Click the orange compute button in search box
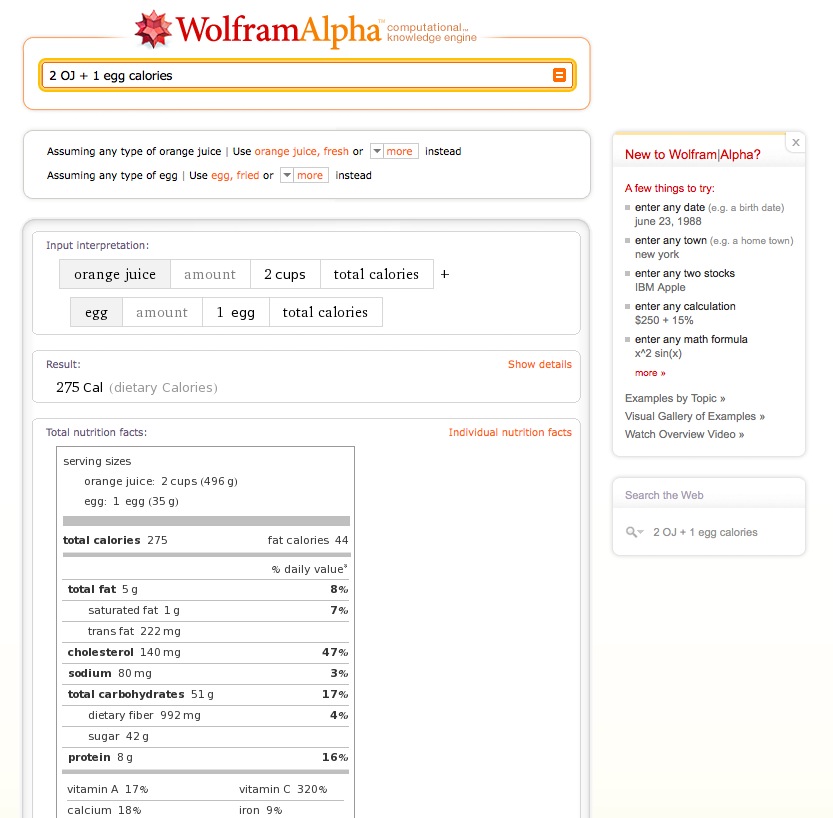 [x=559, y=75]
